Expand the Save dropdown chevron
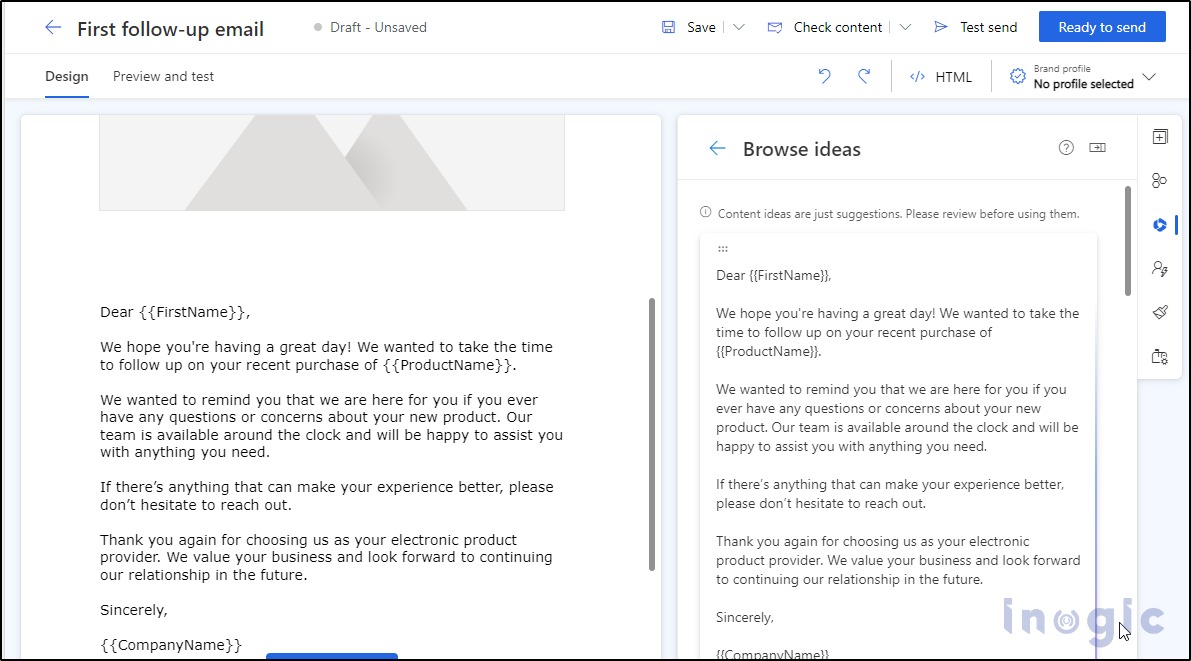1191x661 pixels. click(738, 27)
